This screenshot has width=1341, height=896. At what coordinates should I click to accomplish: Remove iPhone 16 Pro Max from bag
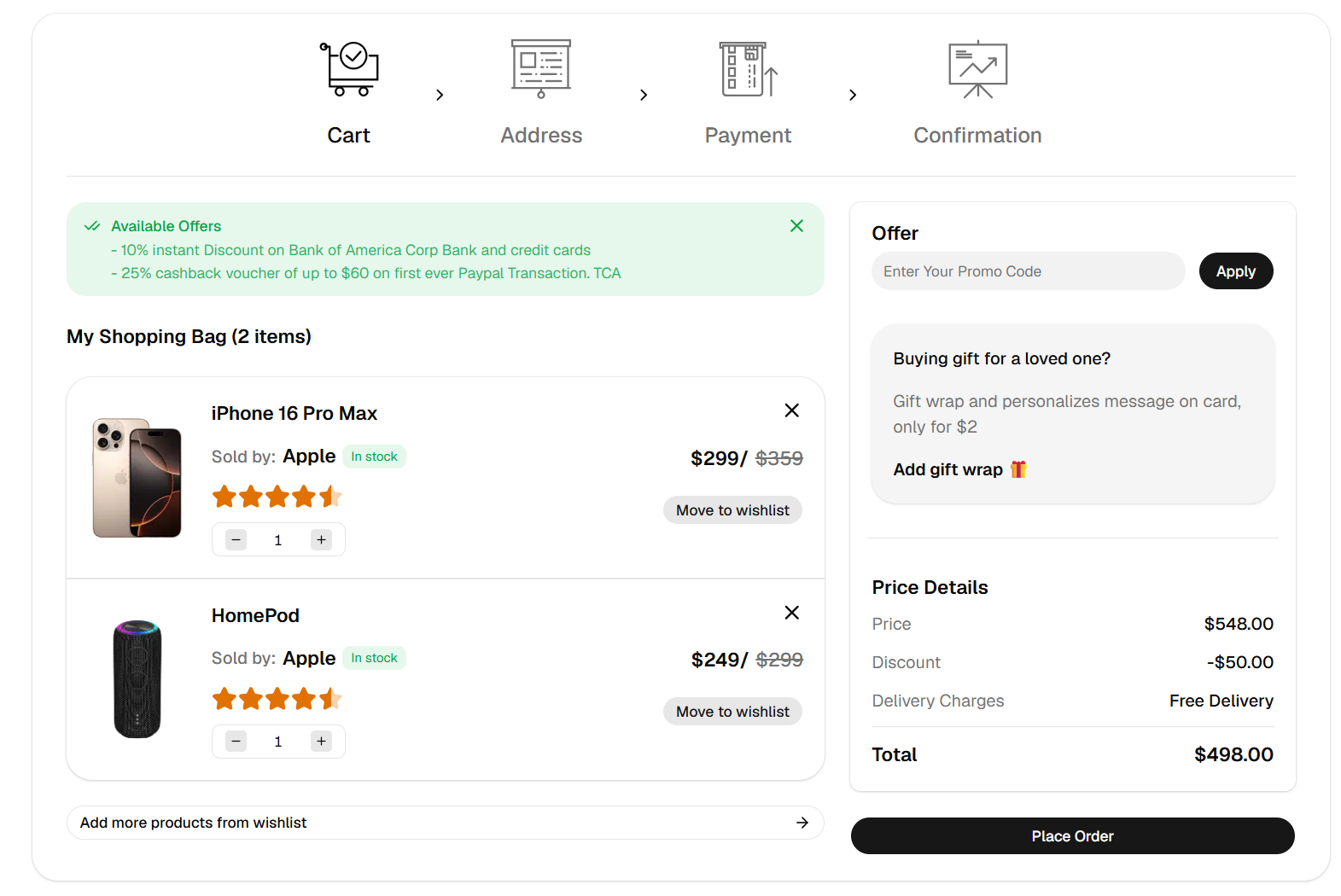[792, 410]
